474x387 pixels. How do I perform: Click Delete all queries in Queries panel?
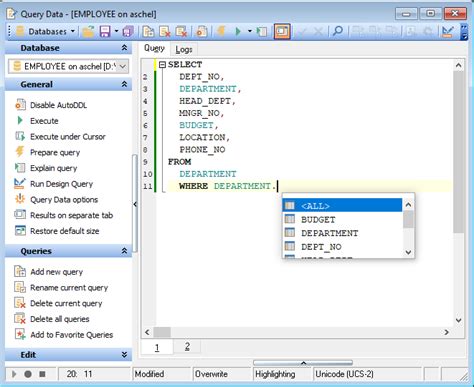tap(52, 319)
